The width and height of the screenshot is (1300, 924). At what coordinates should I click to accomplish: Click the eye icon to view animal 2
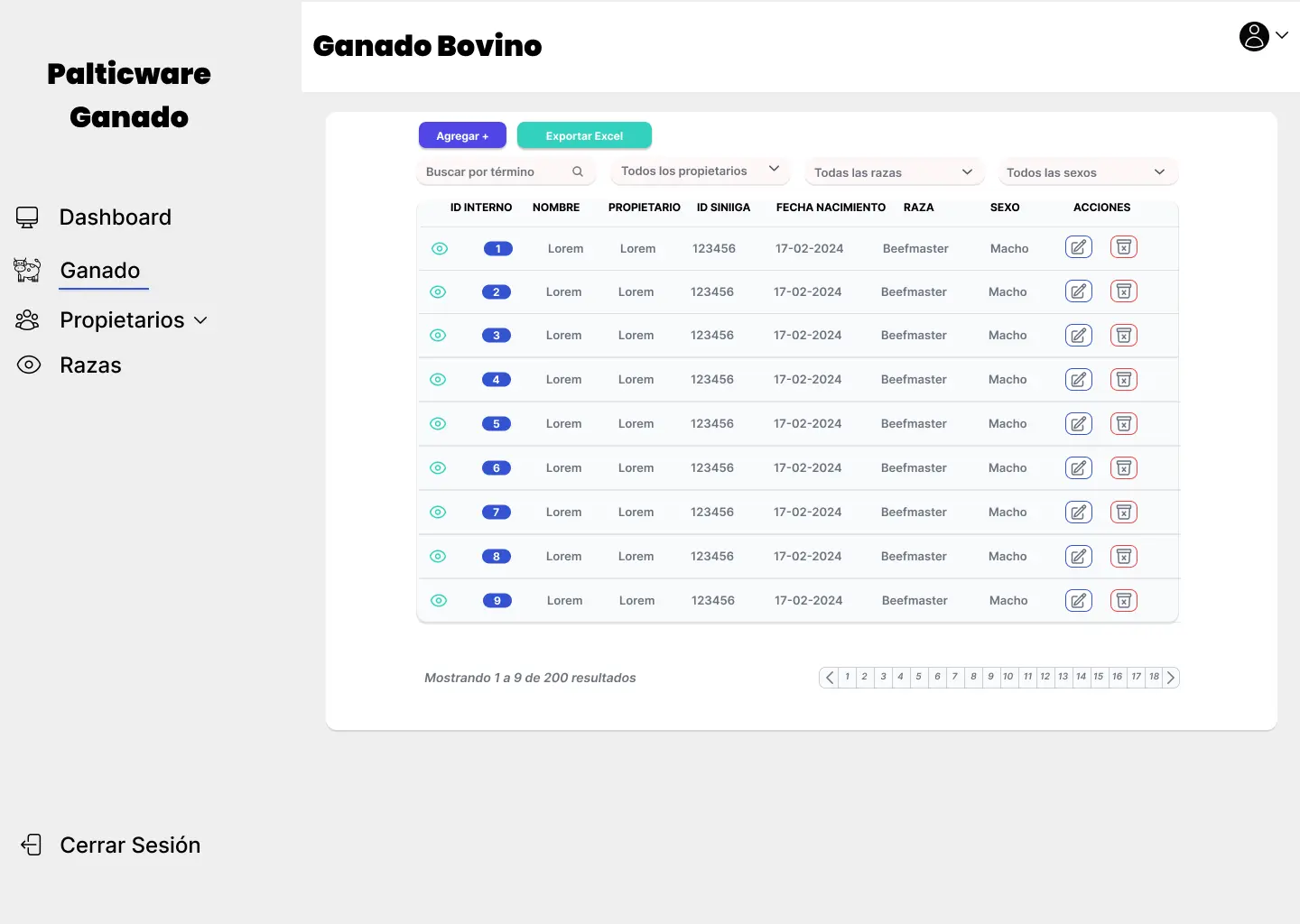pyautogui.click(x=438, y=291)
